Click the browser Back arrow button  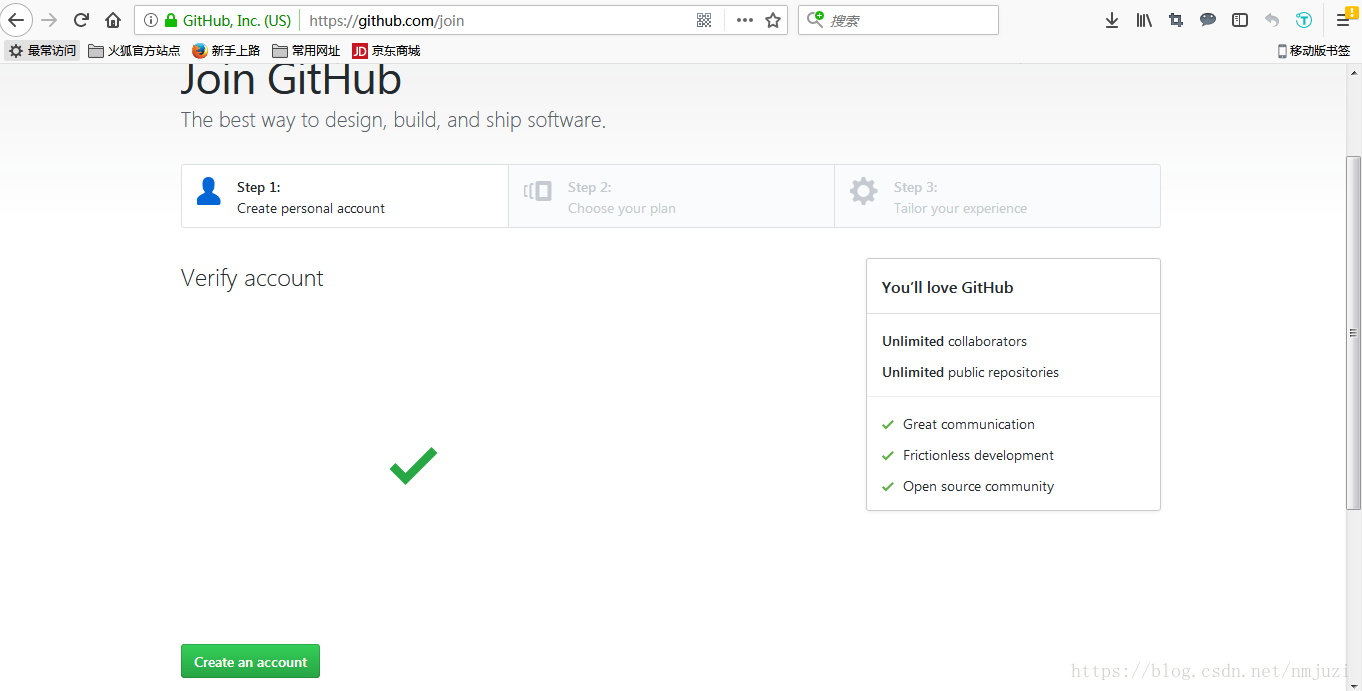point(16,20)
